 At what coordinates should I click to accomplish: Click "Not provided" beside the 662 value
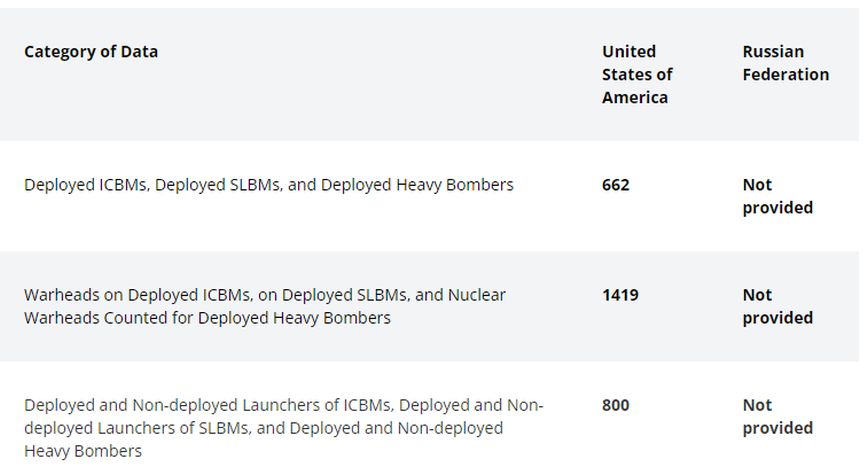click(777, 196)
